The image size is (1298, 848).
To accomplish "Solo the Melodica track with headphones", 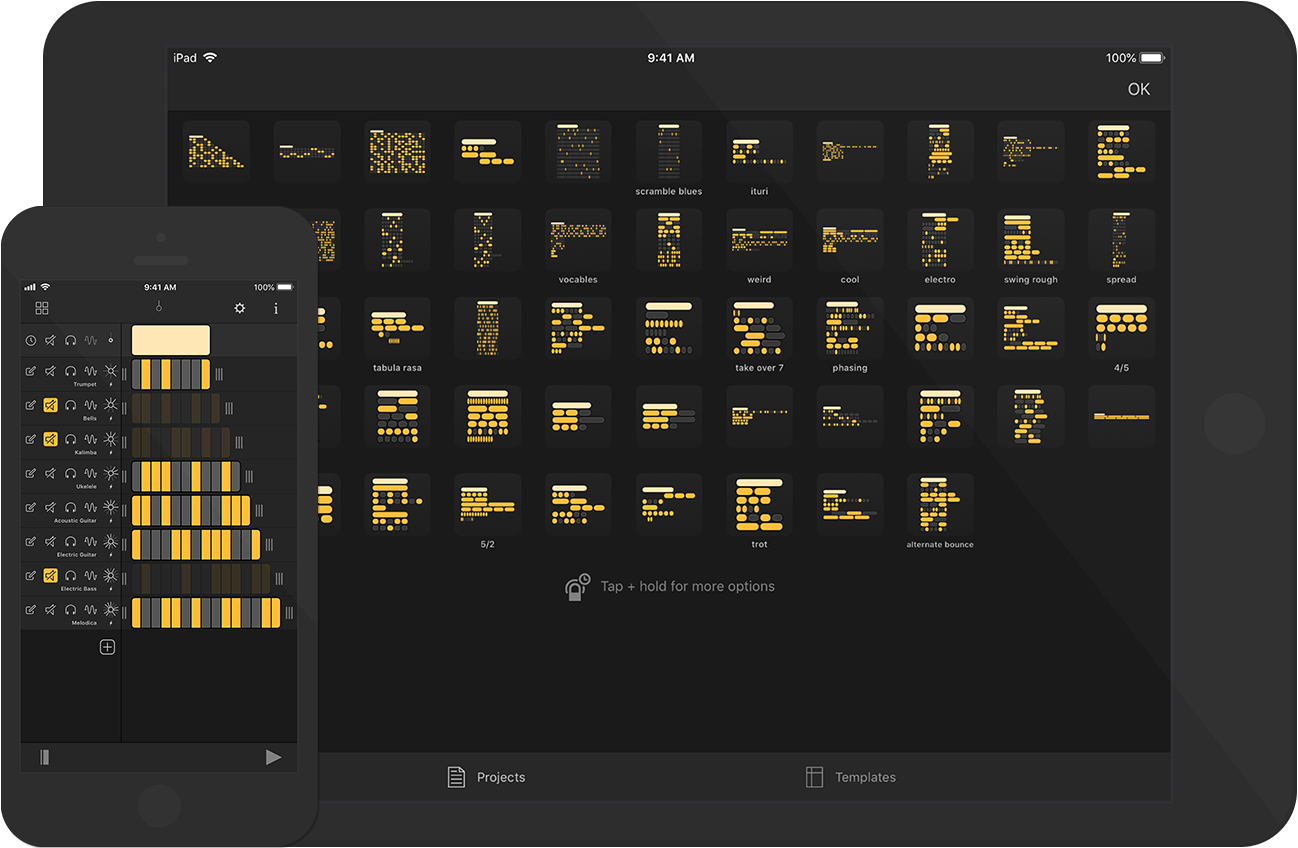I will click(x=70, y=609).
